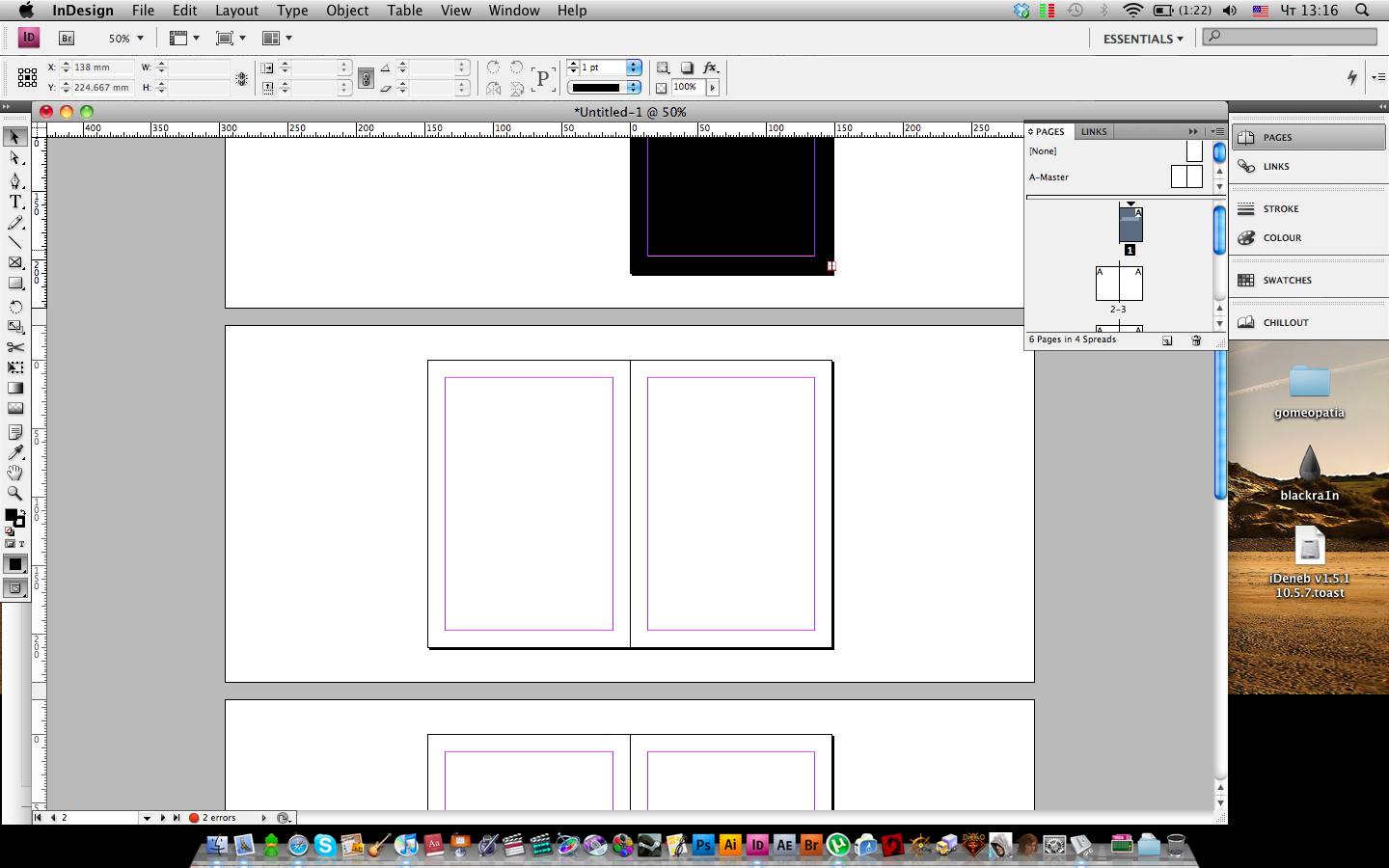Toggle screen mode button at toolbox bottom
The width and height of the screenshot is (1389, 868).
pos(14,587)
